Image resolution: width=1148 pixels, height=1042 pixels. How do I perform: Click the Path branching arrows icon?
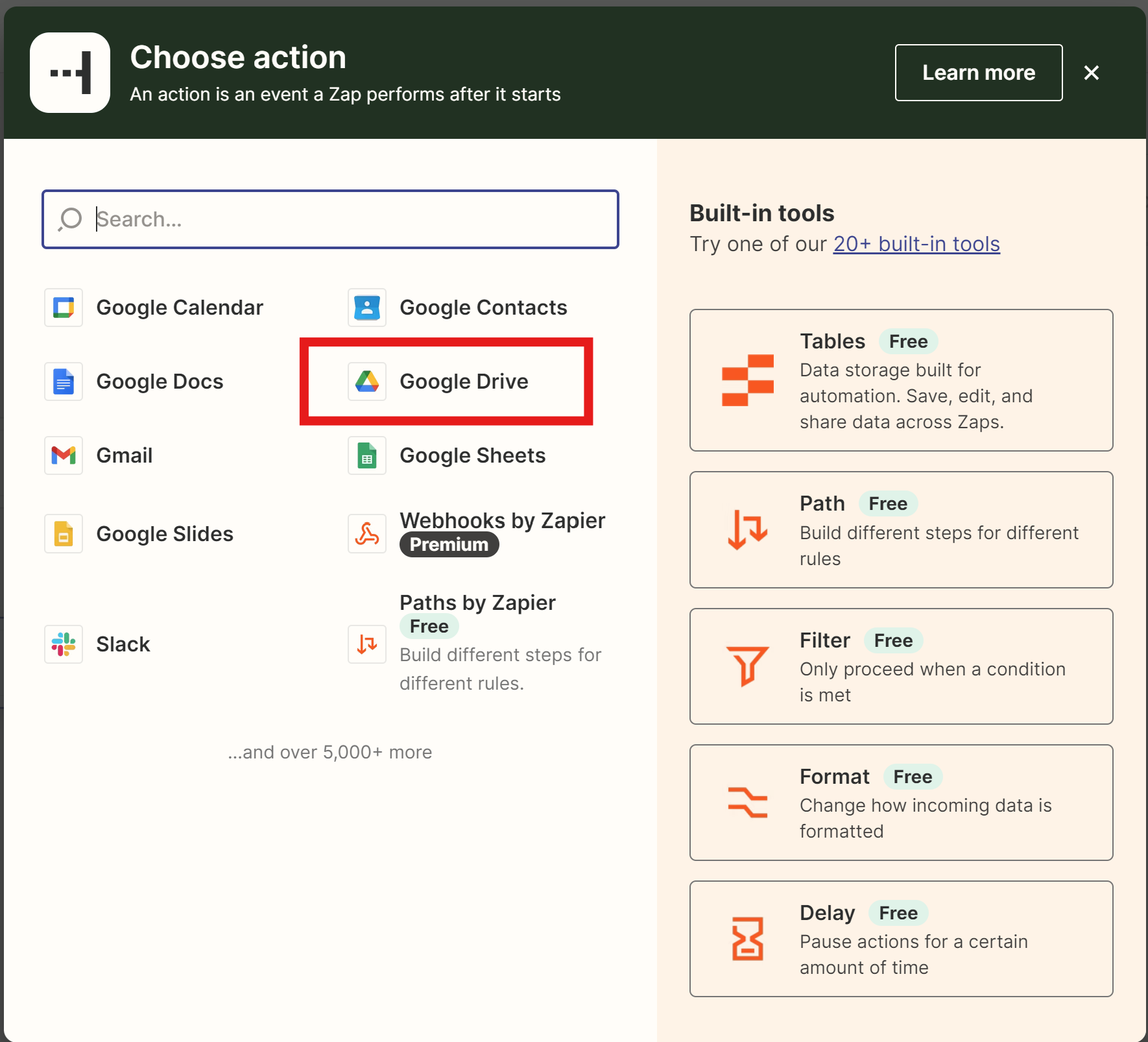click(748, 529)
